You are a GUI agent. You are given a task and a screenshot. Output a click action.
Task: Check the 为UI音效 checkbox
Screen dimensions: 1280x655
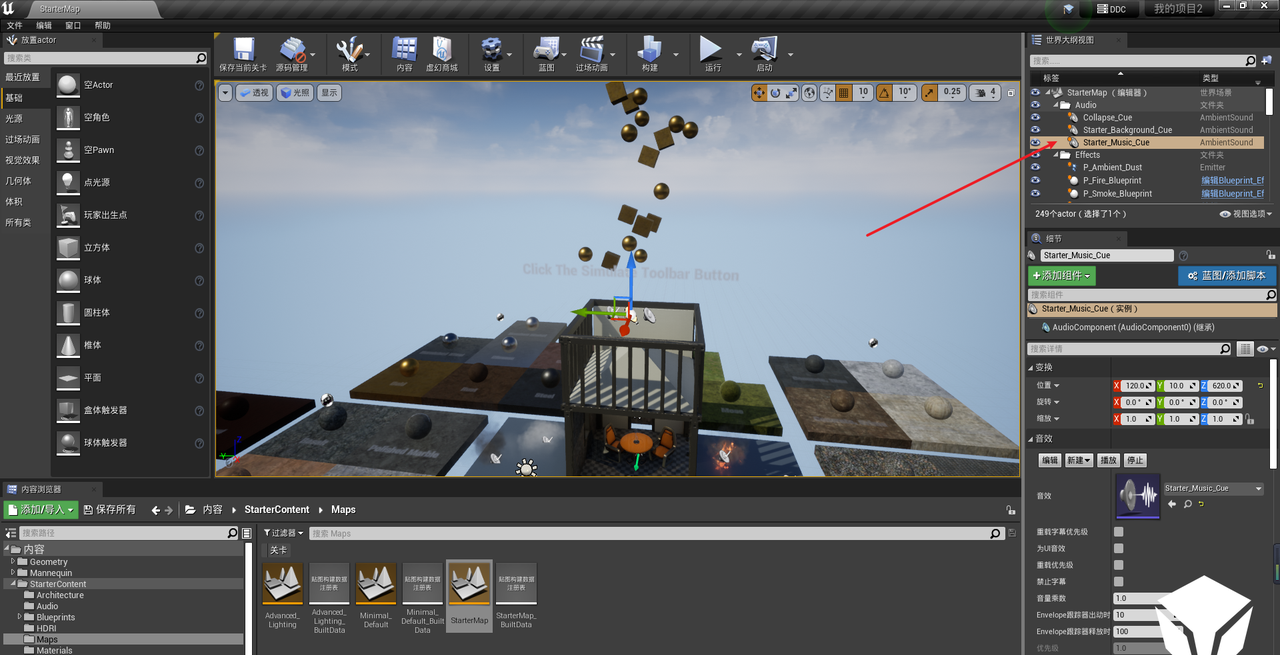(x=1119, y=549)
